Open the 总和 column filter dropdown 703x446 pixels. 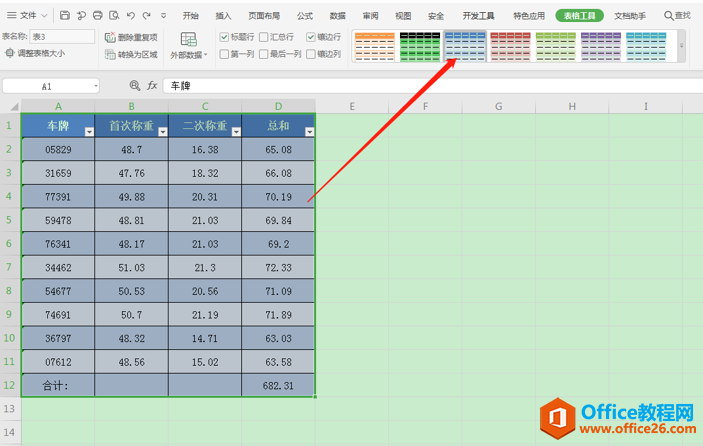pyautogui.click(x=309, y=131)
